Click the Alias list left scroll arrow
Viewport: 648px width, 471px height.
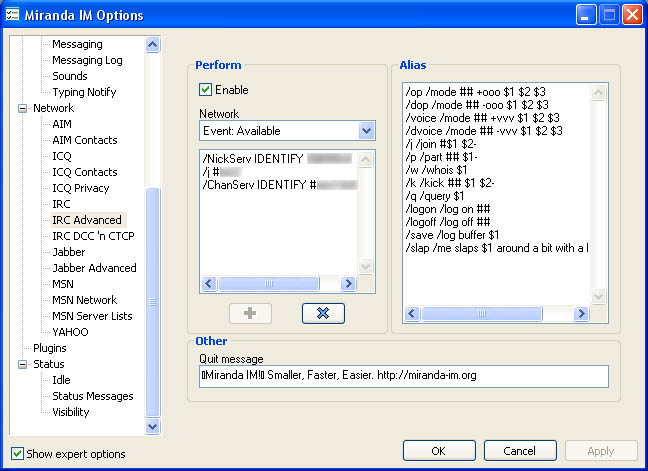(412, 314)
